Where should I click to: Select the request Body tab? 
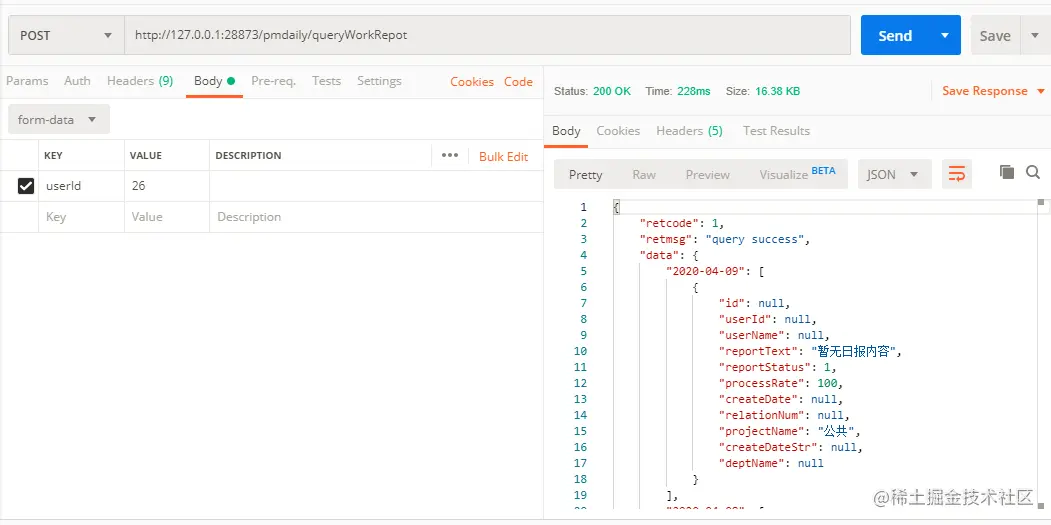[x=214, y=81]
